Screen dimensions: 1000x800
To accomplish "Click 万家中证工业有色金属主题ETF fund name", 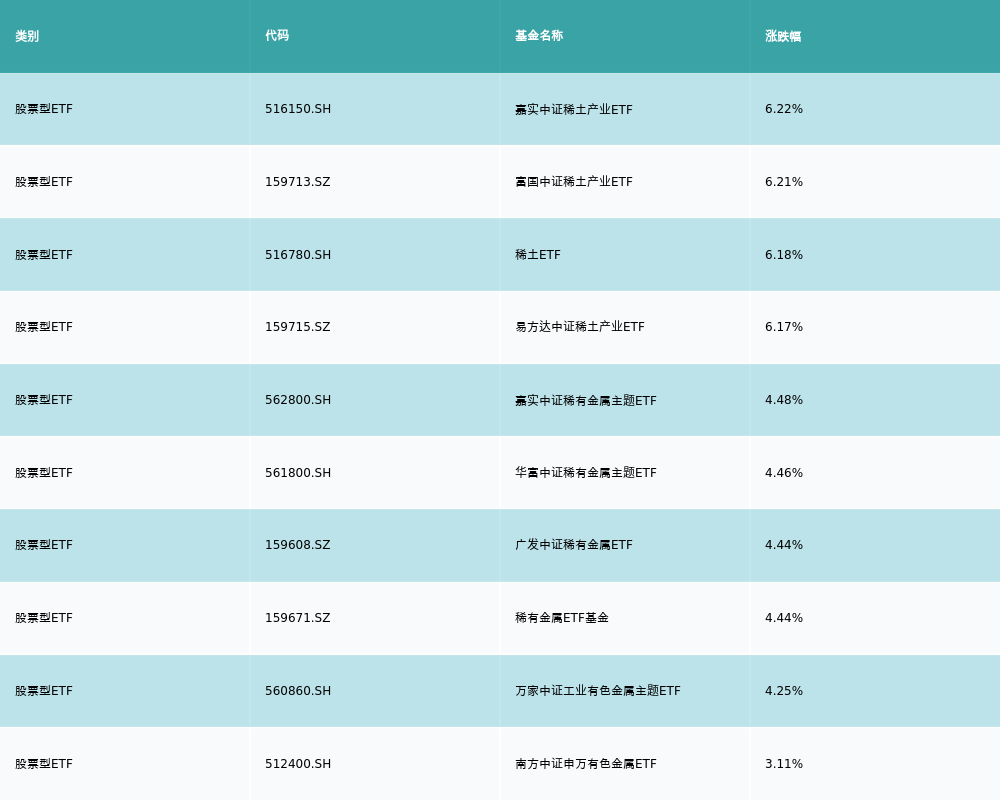I will (598, 691).
